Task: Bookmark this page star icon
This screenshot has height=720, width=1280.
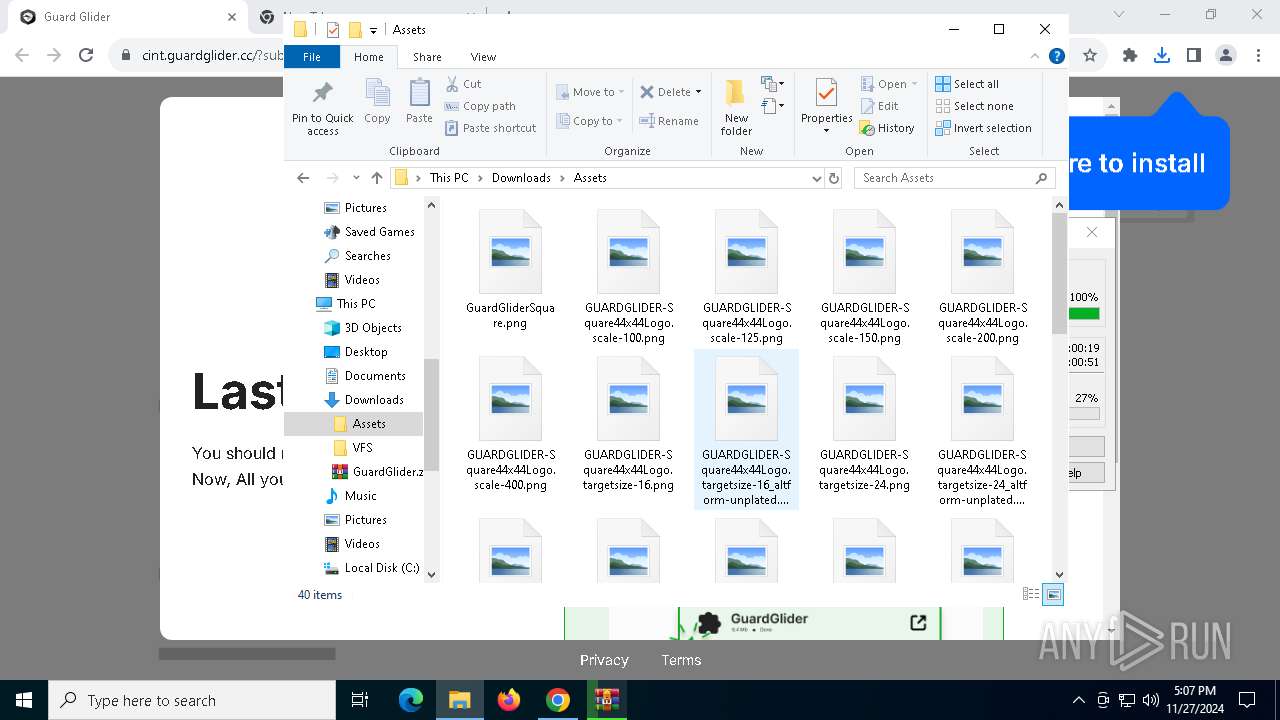Action: pyautogui.click(x=1090, y=56)
